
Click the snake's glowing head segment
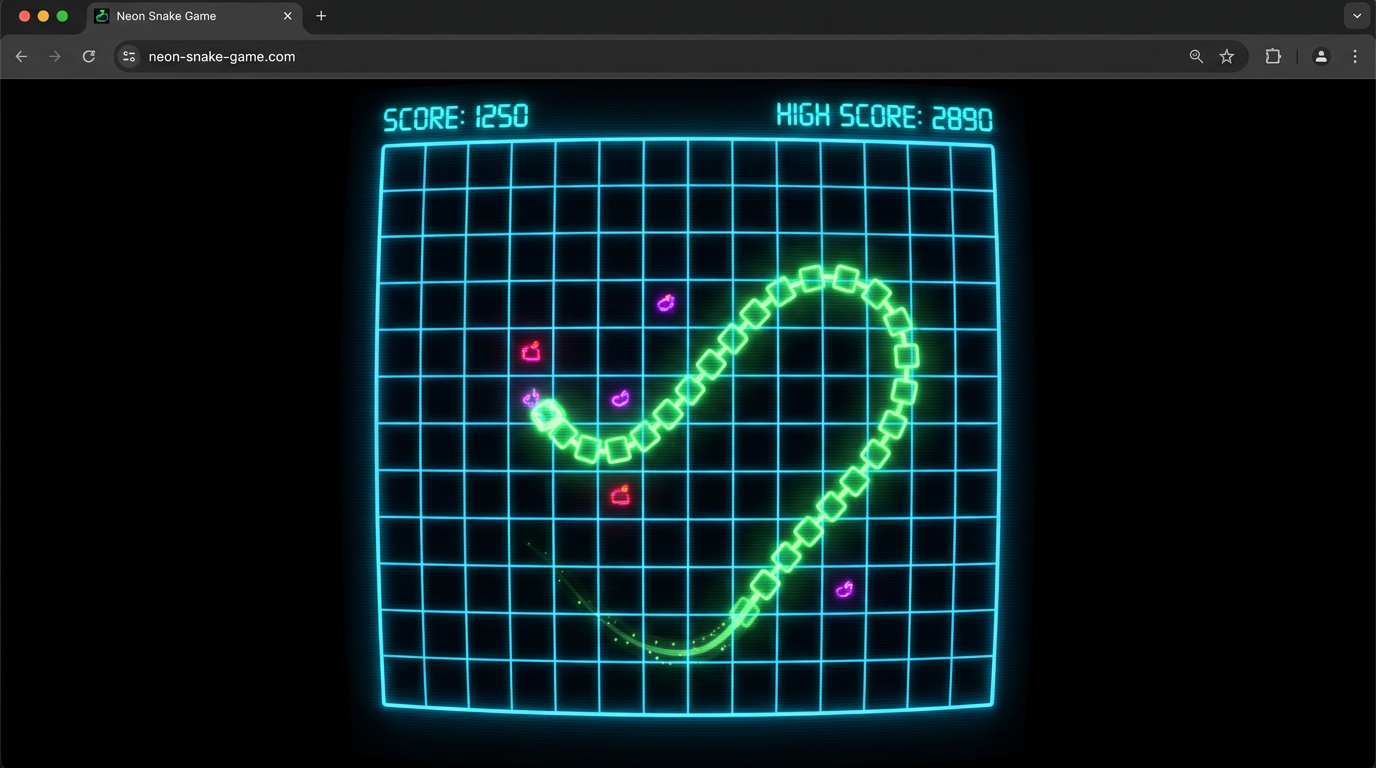pyautogui.click(x=547, y=415)
